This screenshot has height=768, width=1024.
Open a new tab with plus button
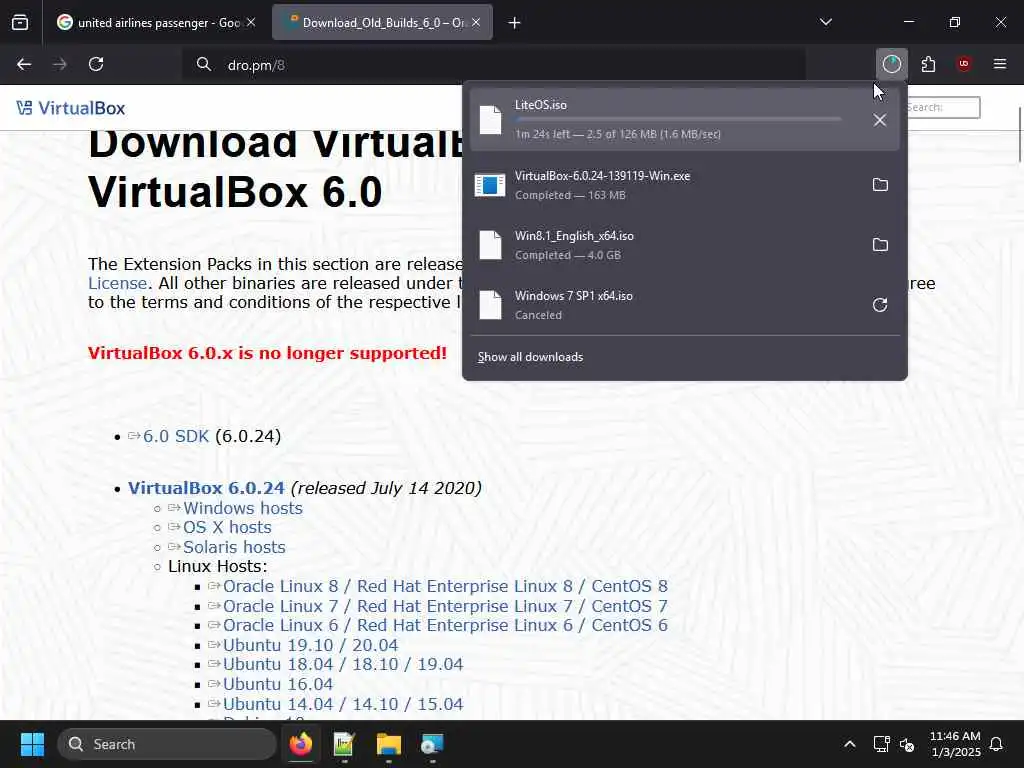(515, 23)
